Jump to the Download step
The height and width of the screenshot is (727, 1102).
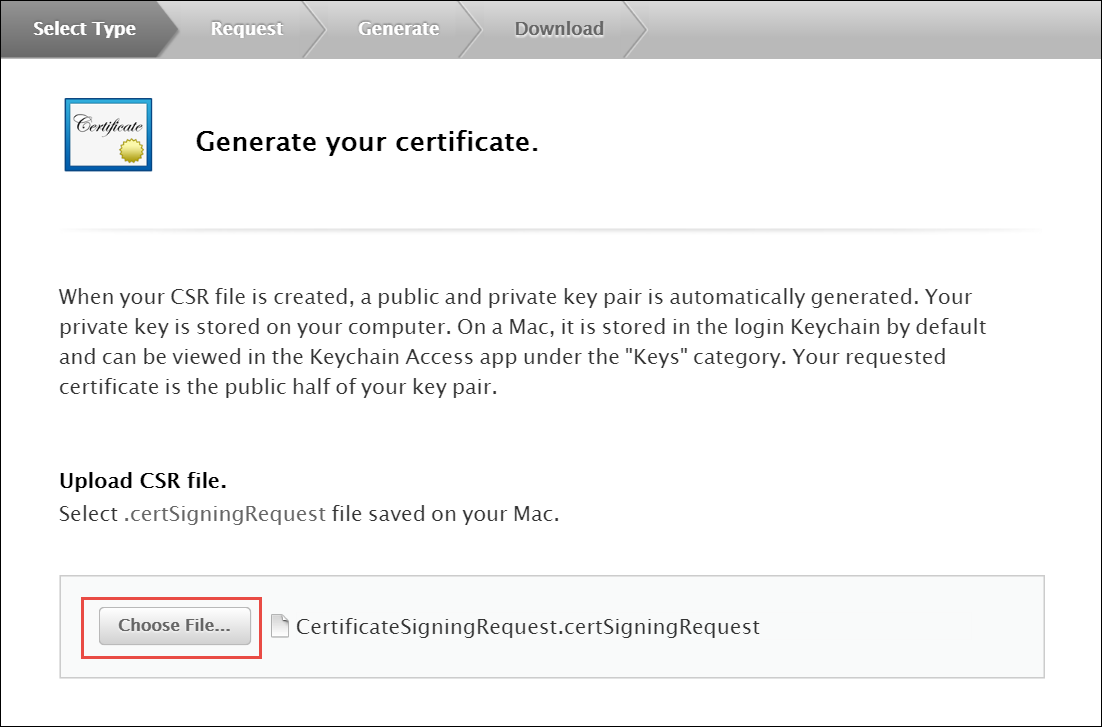[x=559, y=29]
